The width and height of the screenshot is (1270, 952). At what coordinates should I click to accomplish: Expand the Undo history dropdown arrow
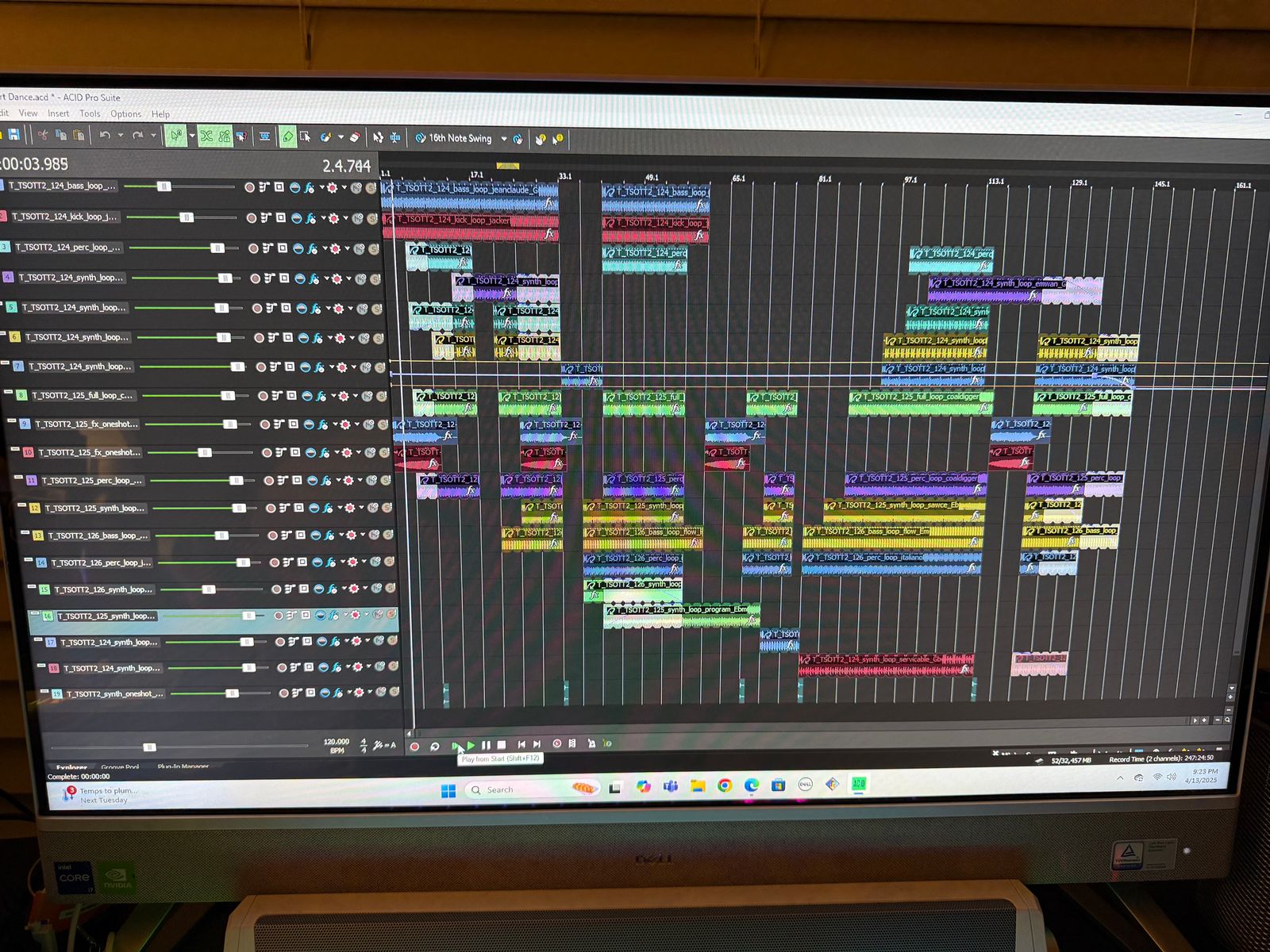[x=121, y=136]
